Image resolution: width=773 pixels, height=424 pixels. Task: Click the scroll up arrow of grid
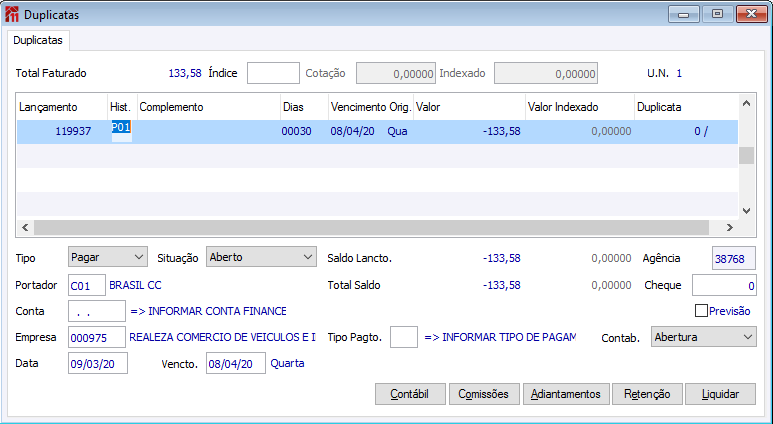746,103
